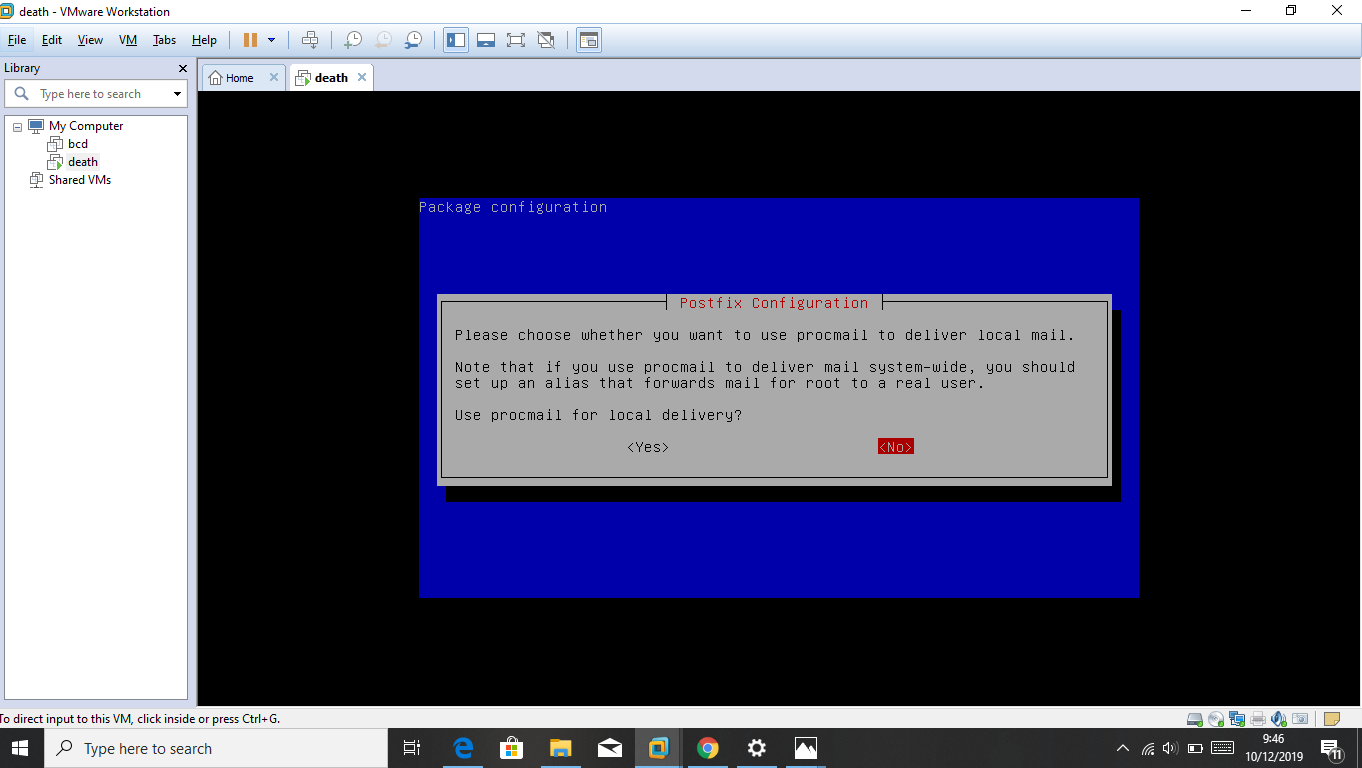The height and width of the screenshot is (768, 1362).
Task: Collapse the My Computer tree node
Action: pos(17,127)
